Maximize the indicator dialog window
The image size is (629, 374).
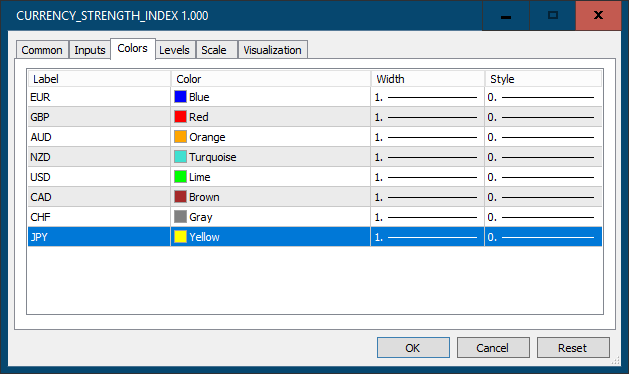(x=553, y=15)
